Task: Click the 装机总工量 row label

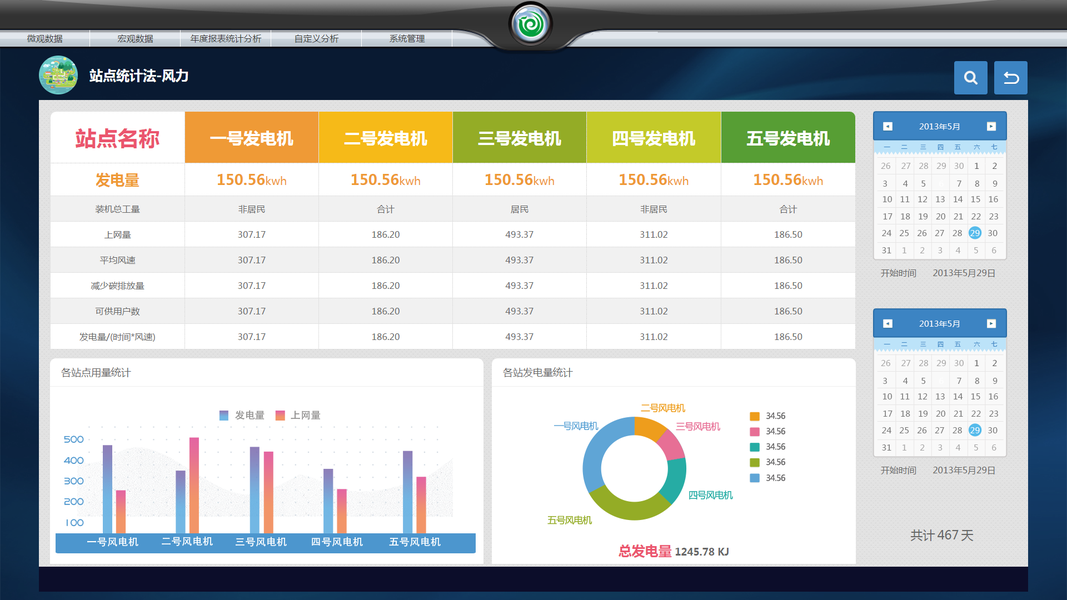Action: pyautogui.click(x=117, y=210)
